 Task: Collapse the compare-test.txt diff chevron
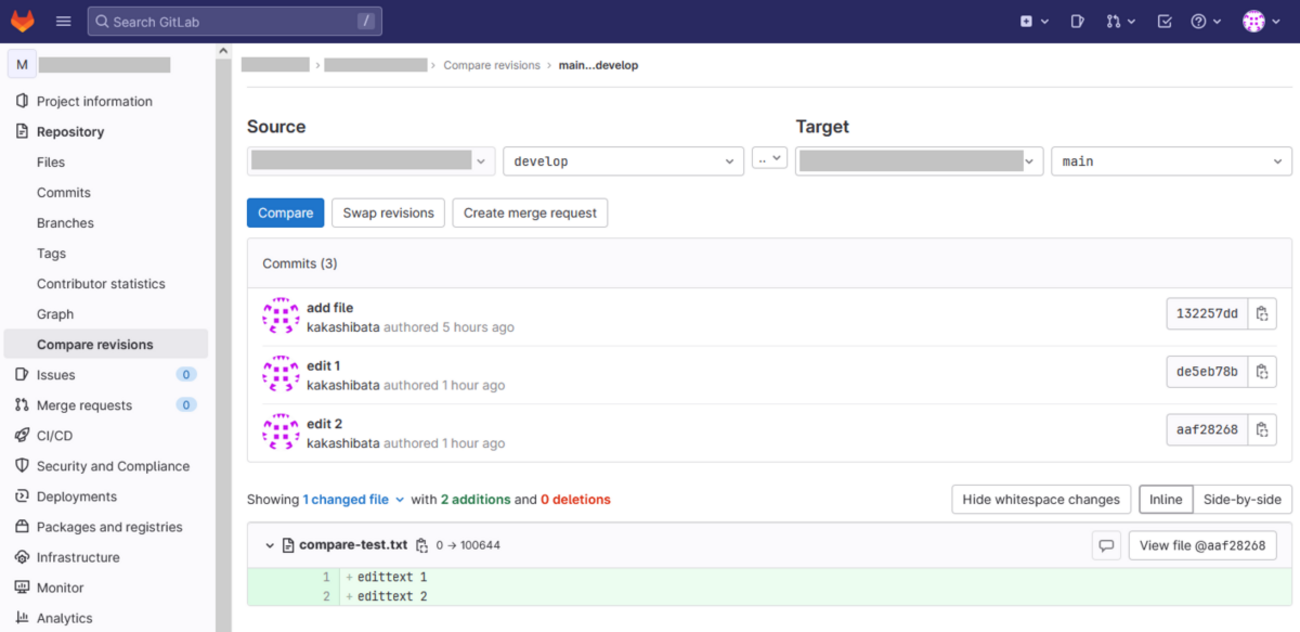[x=270, y=545]
